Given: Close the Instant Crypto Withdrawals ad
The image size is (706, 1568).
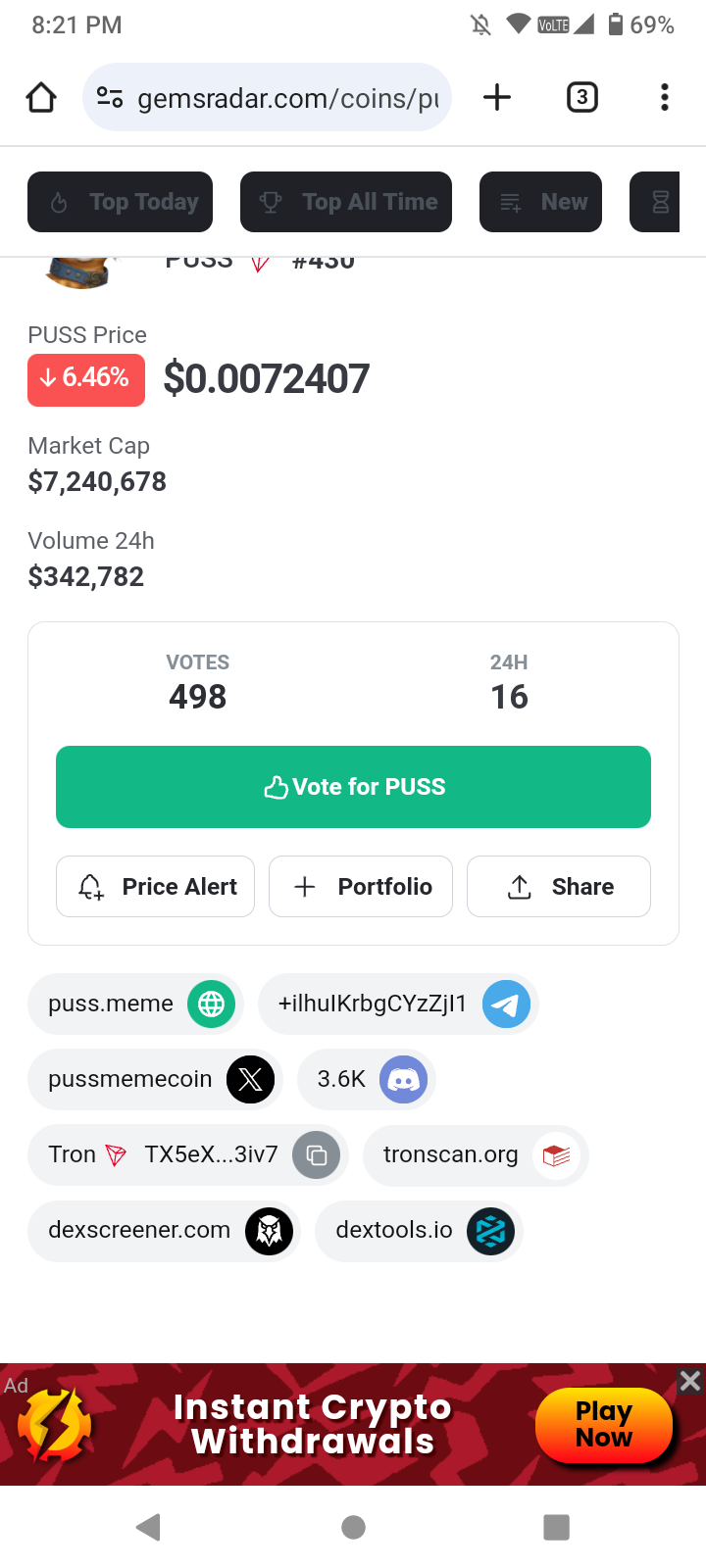Looking at the screenshot, I should [690, 1381].
